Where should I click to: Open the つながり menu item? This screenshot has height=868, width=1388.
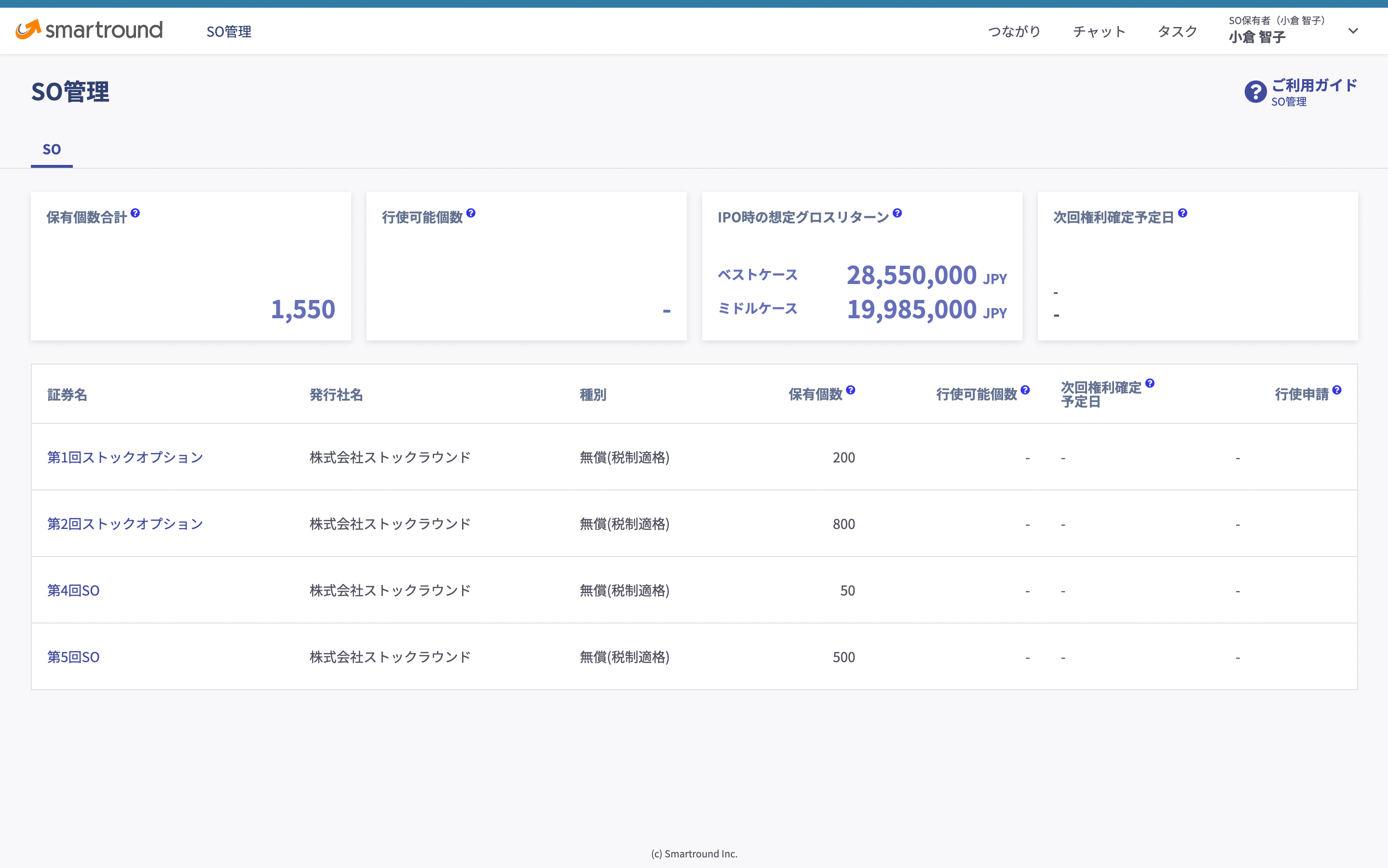click(x=1014, y=31)
